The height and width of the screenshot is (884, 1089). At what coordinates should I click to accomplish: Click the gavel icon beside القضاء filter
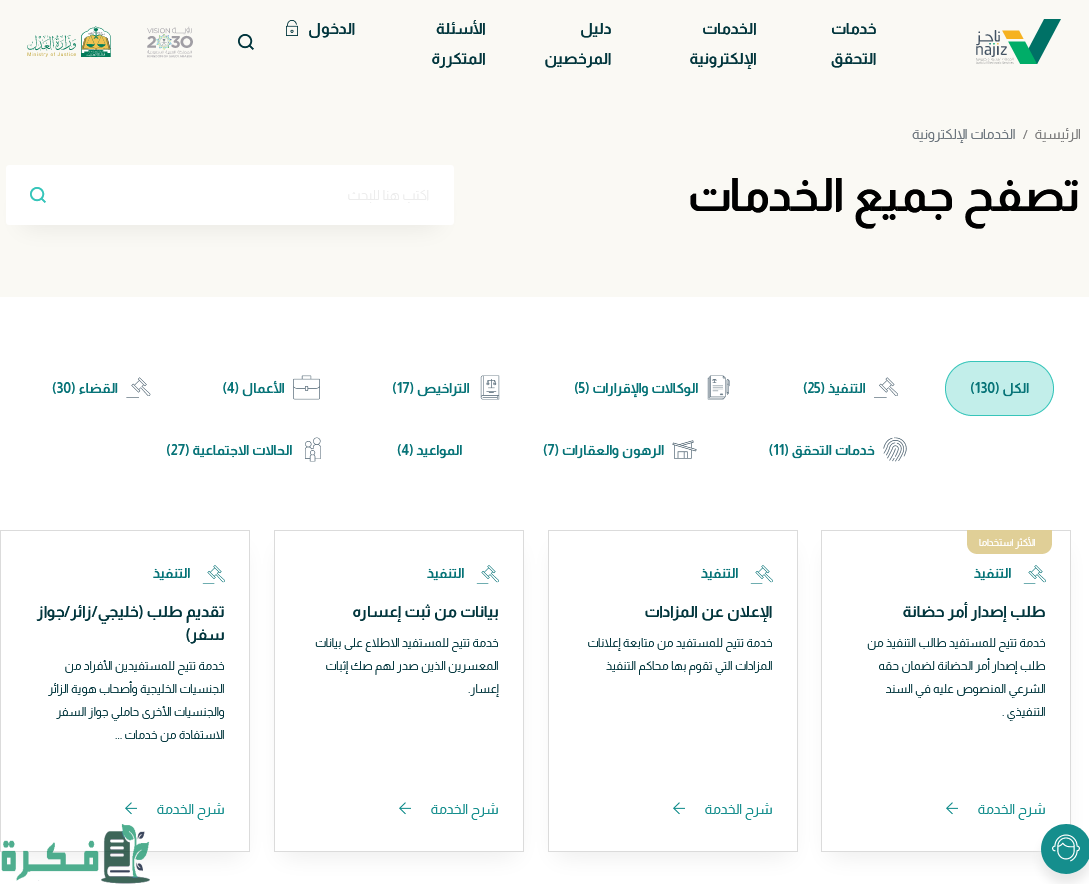138,388
